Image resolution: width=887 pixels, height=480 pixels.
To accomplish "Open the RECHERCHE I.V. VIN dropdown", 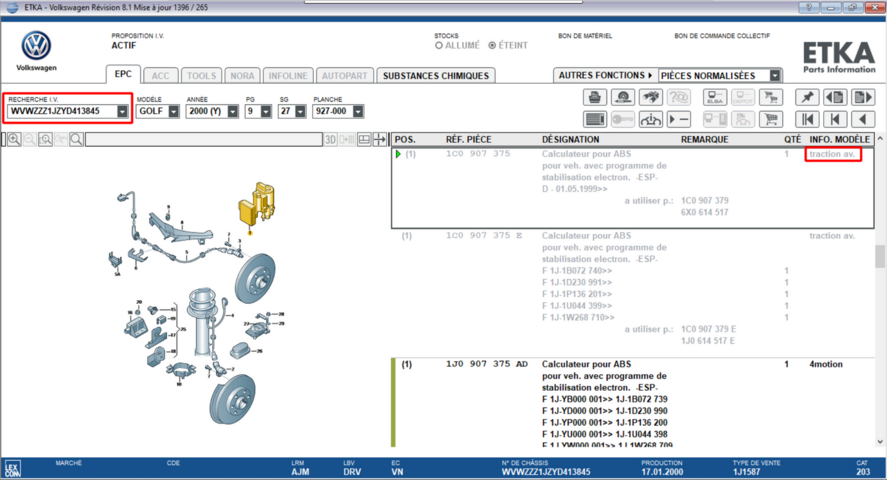I will pos(122,111).
